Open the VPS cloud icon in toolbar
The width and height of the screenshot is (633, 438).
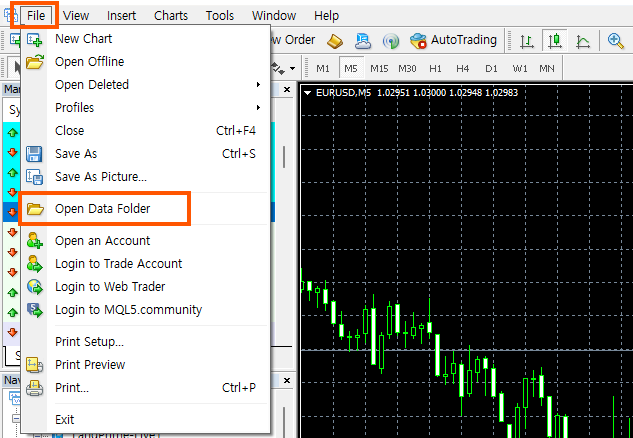tap(363, 41)
